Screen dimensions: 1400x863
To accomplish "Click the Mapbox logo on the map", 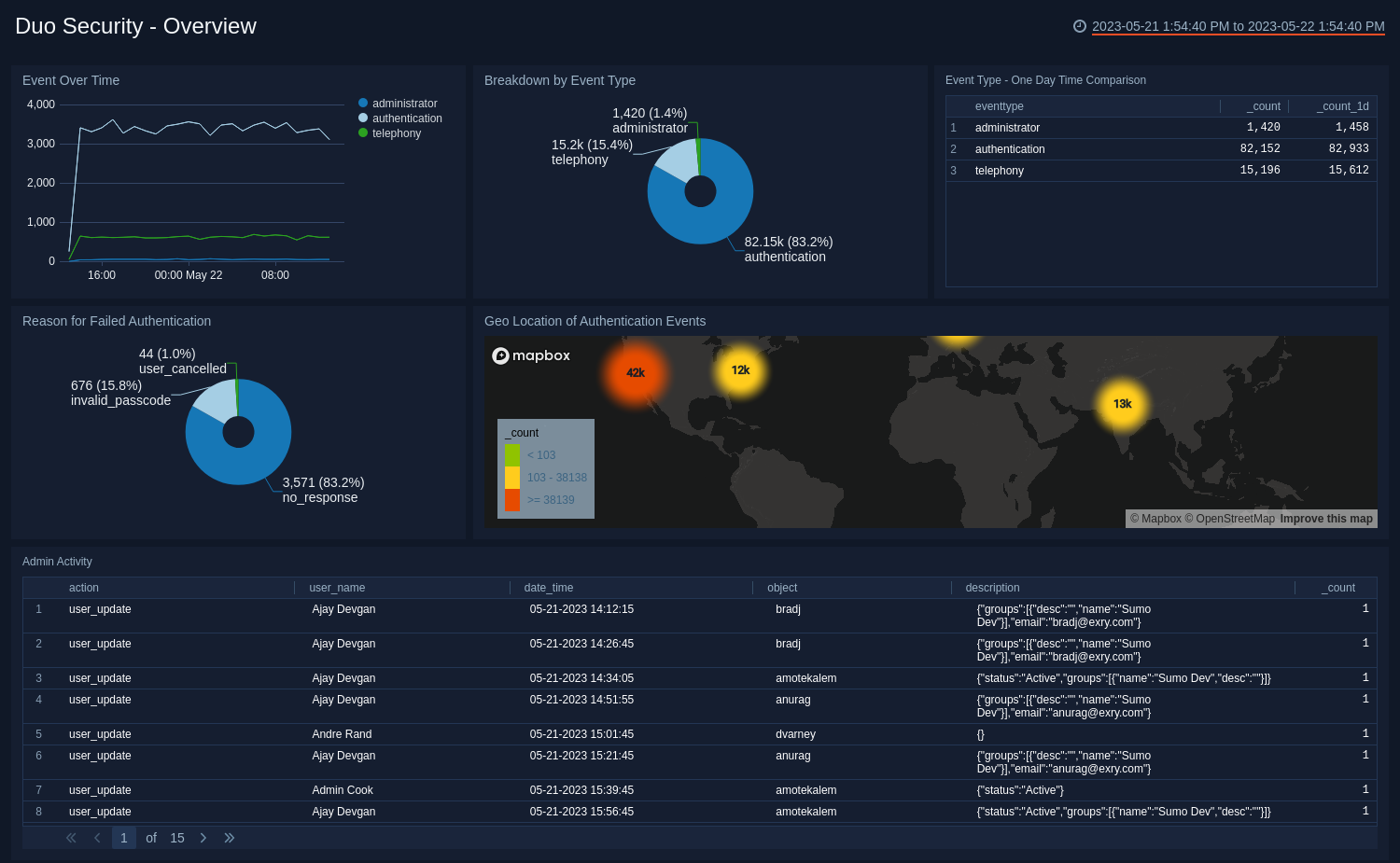I will pyautogui.click(x=530, y=355).
